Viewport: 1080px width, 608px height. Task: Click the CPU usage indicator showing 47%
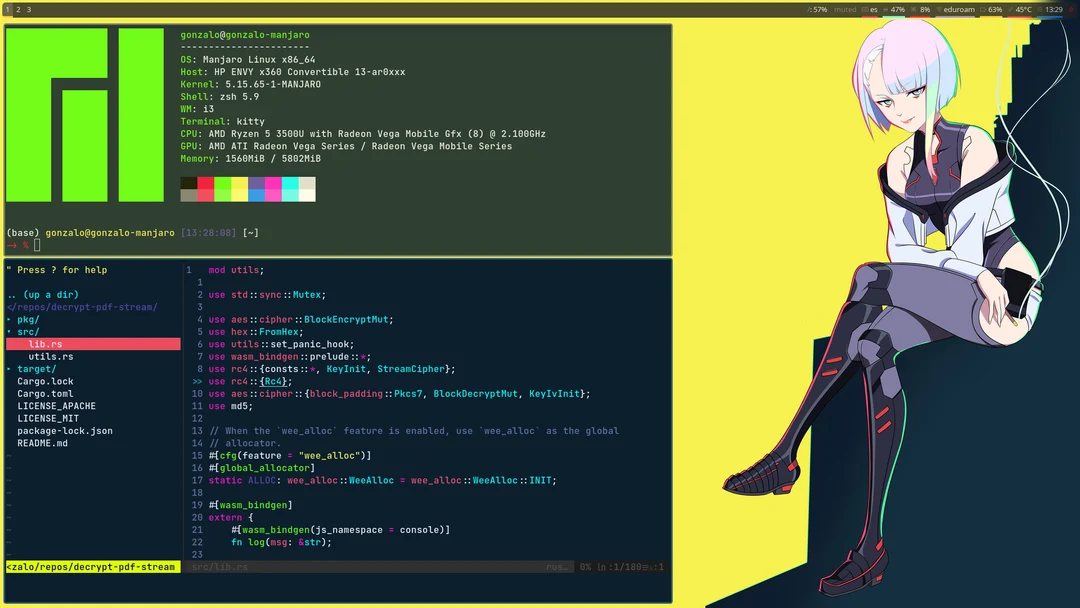coord(897,8)
